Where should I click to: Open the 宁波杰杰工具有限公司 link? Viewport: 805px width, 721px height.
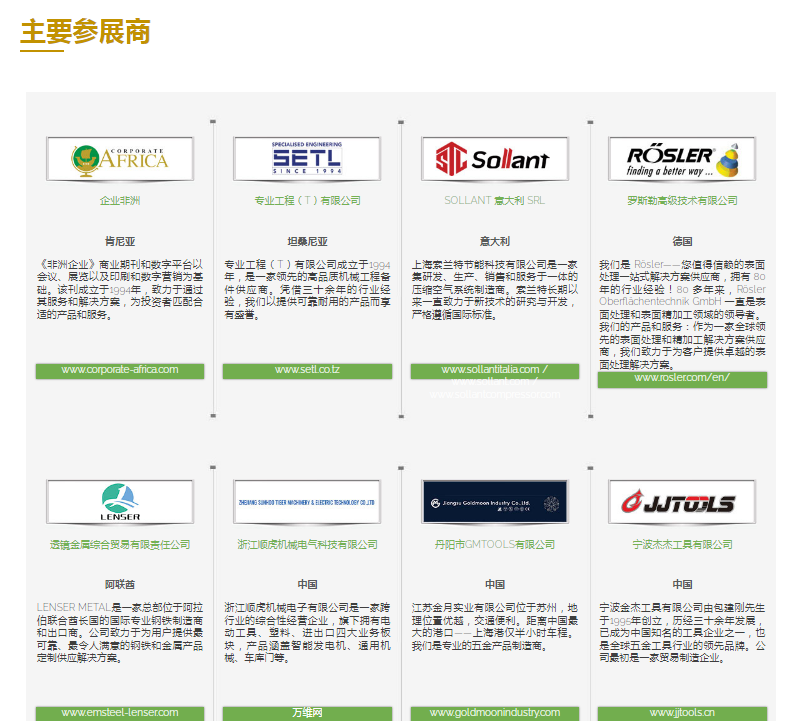tap(682, 545)
